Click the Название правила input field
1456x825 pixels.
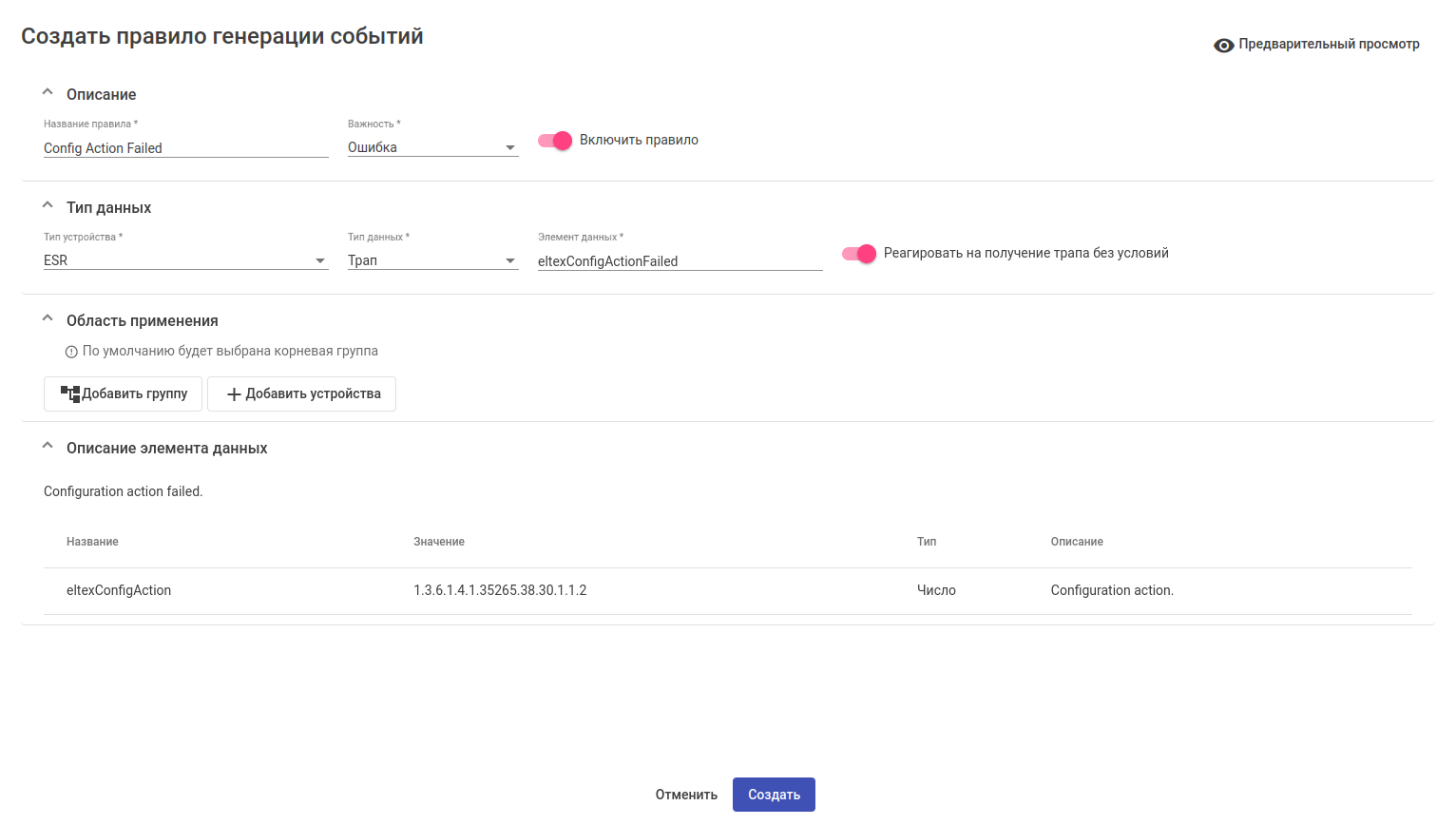(185, 148)
